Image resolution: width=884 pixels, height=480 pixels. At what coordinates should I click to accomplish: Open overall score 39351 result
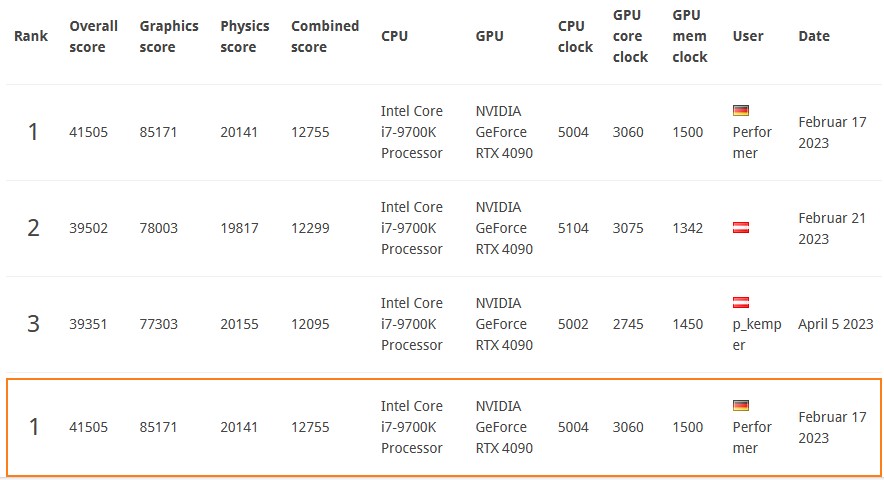tap(89, 324)
